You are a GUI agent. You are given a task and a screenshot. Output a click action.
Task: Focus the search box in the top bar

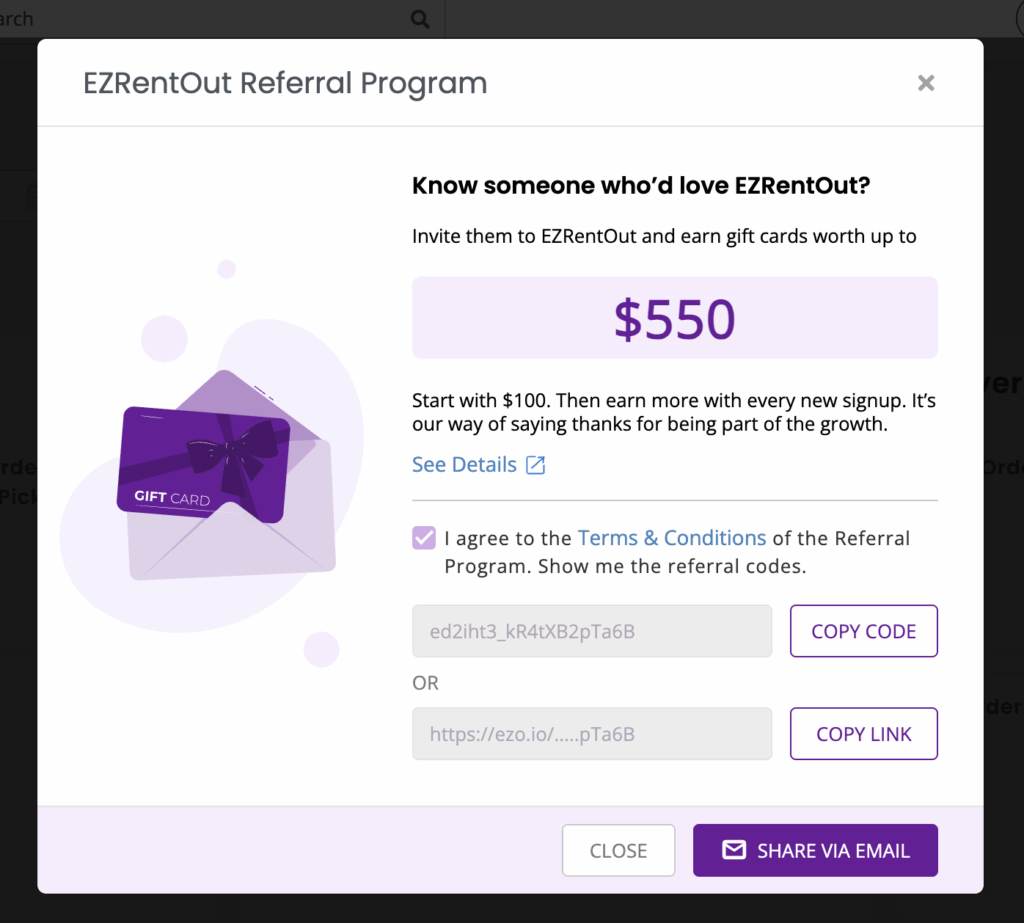200,19
